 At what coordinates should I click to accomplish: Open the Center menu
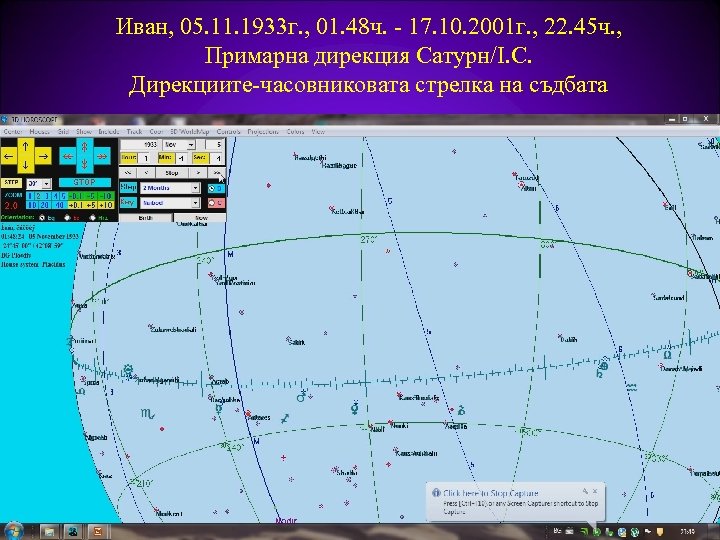pyautogui.click(x=13, y=132)
